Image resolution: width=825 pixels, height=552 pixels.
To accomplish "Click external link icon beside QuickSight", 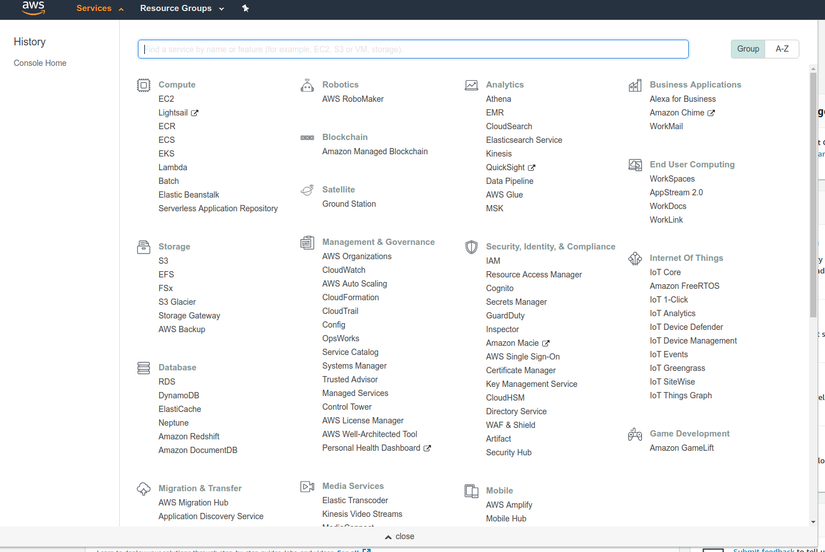I will point(531,168).
